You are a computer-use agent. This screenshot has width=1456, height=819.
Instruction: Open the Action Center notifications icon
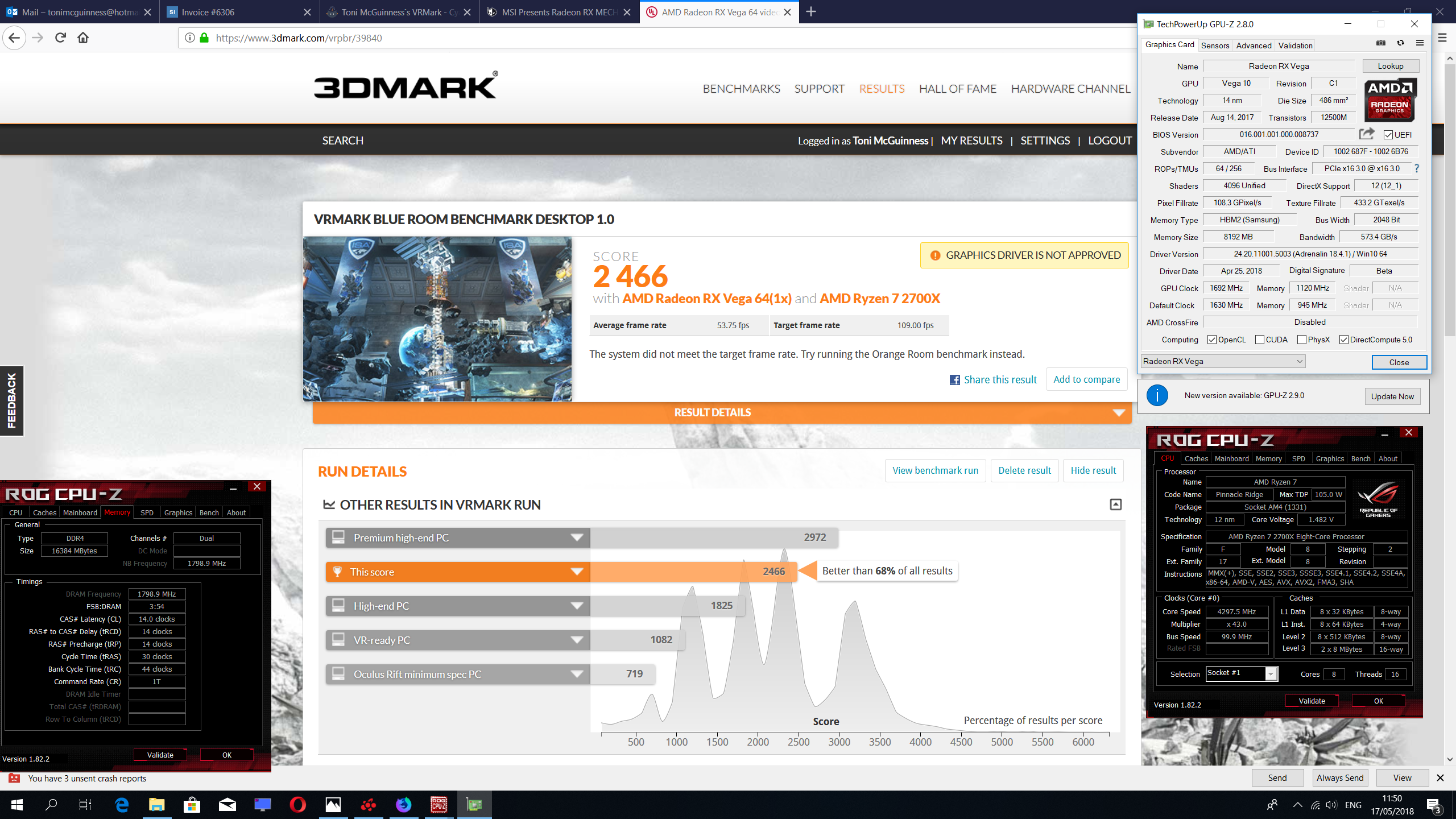(1434, 805)
